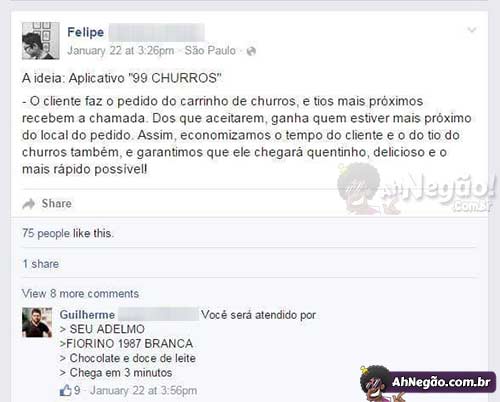Click the name Felipe in the post header
Screen dimensions: 500x402
[86, 32]
